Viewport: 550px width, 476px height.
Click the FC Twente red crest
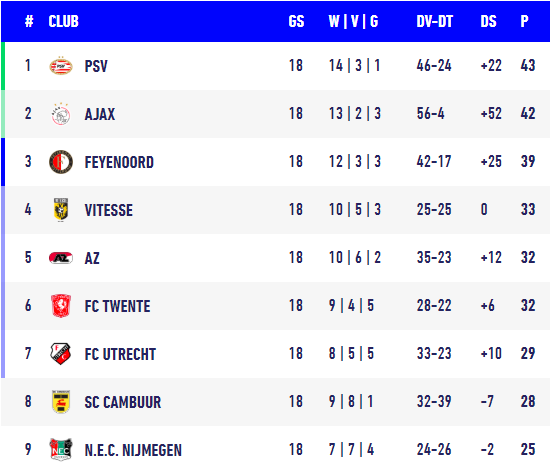coord(61,306)
